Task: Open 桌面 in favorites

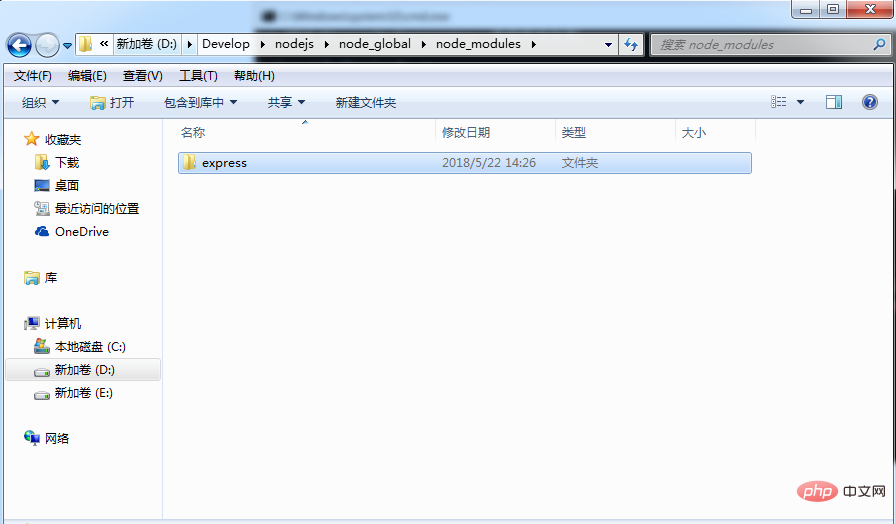Action: (67, 186)
